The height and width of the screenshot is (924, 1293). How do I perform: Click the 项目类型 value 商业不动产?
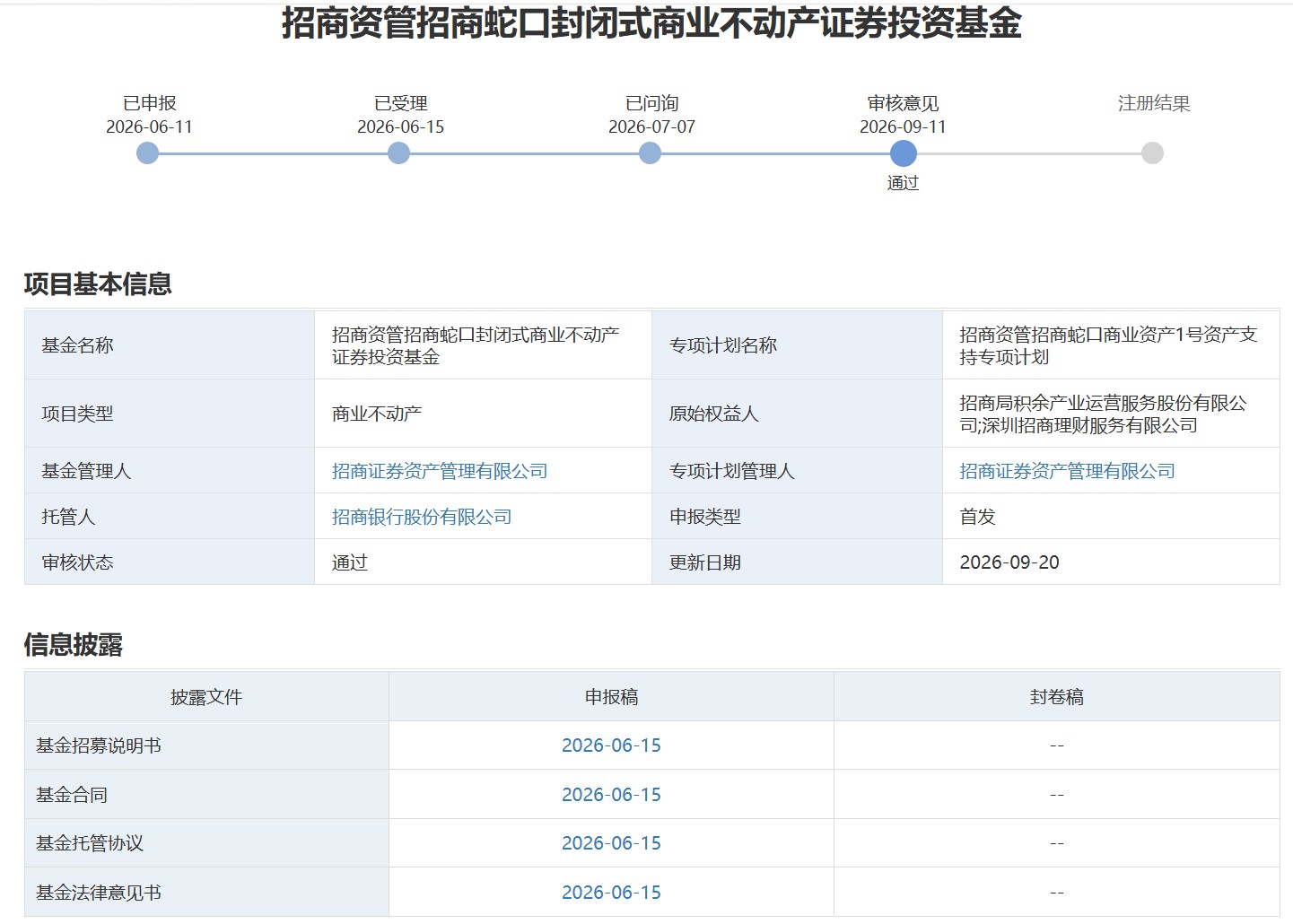377,414
